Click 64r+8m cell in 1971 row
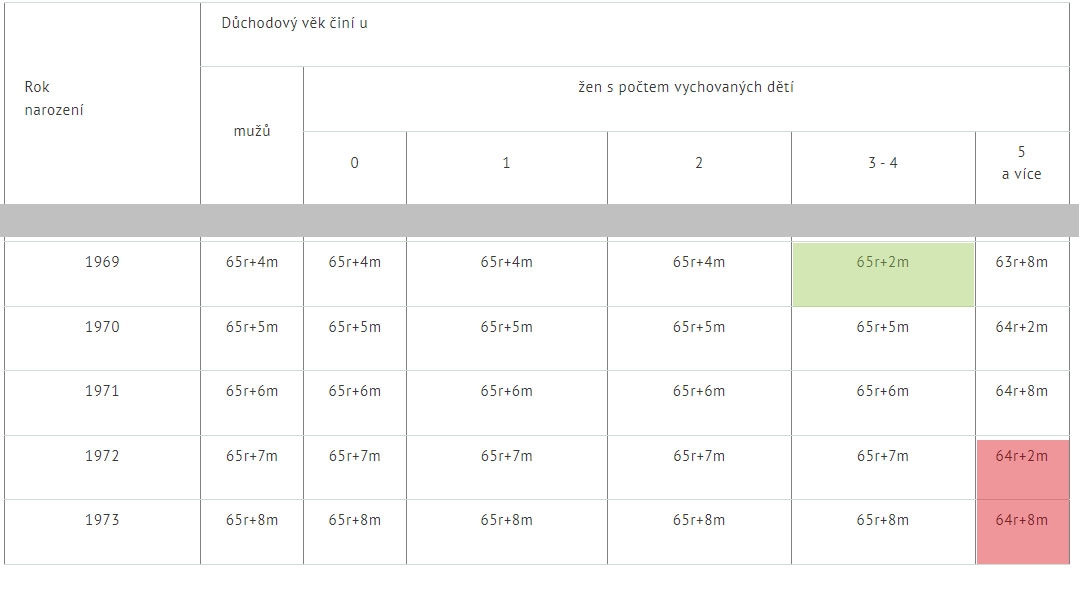 coord(1022,391)
